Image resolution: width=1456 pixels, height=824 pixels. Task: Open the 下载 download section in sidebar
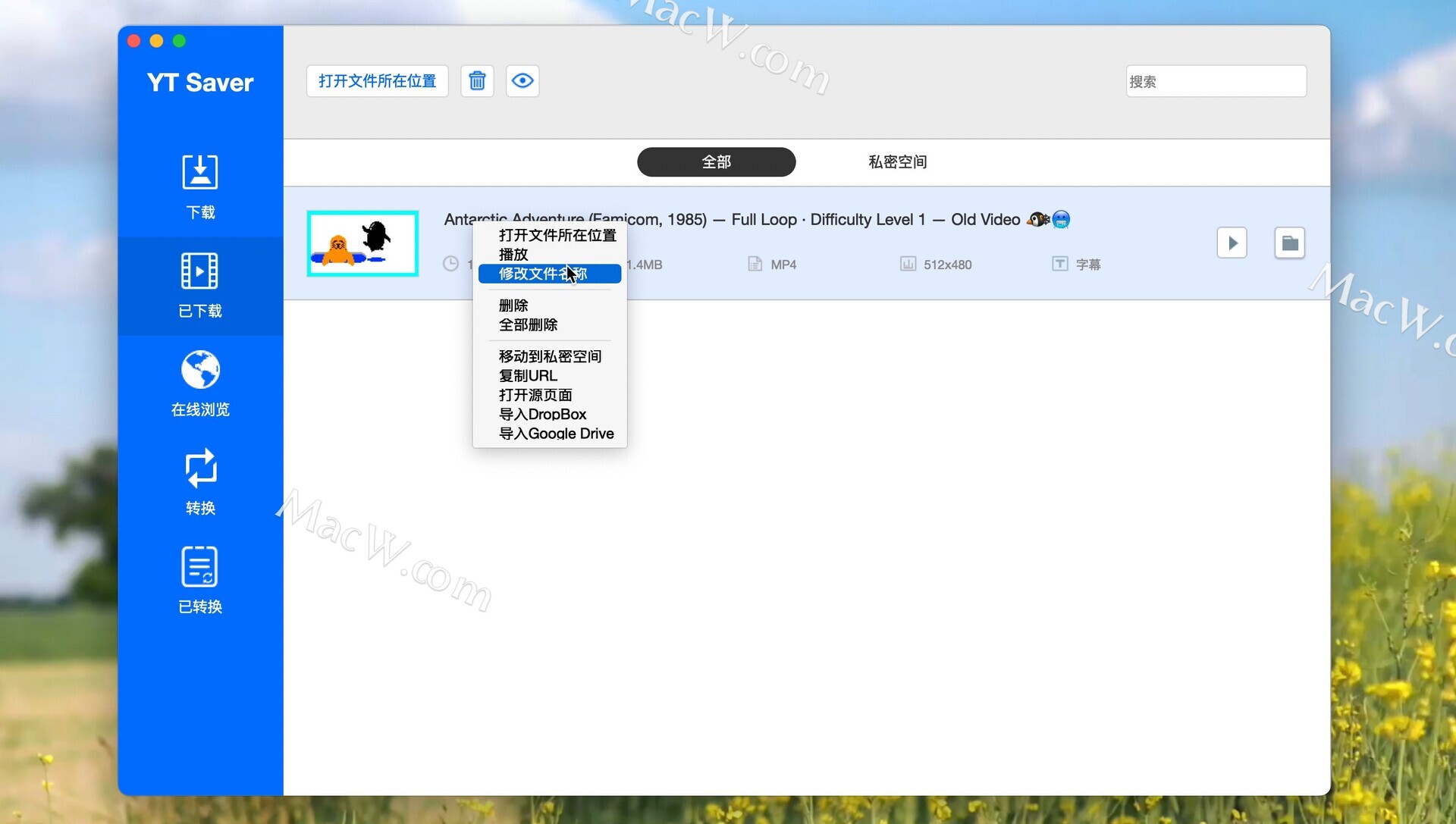click(200, 187)
